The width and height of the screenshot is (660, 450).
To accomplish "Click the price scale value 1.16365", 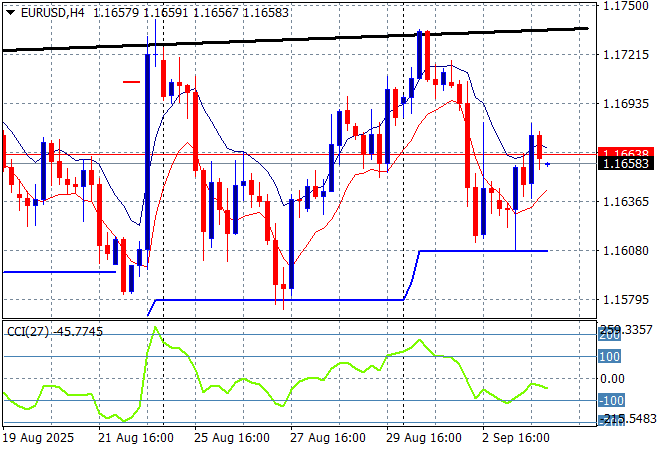I will tap(626, 201).
